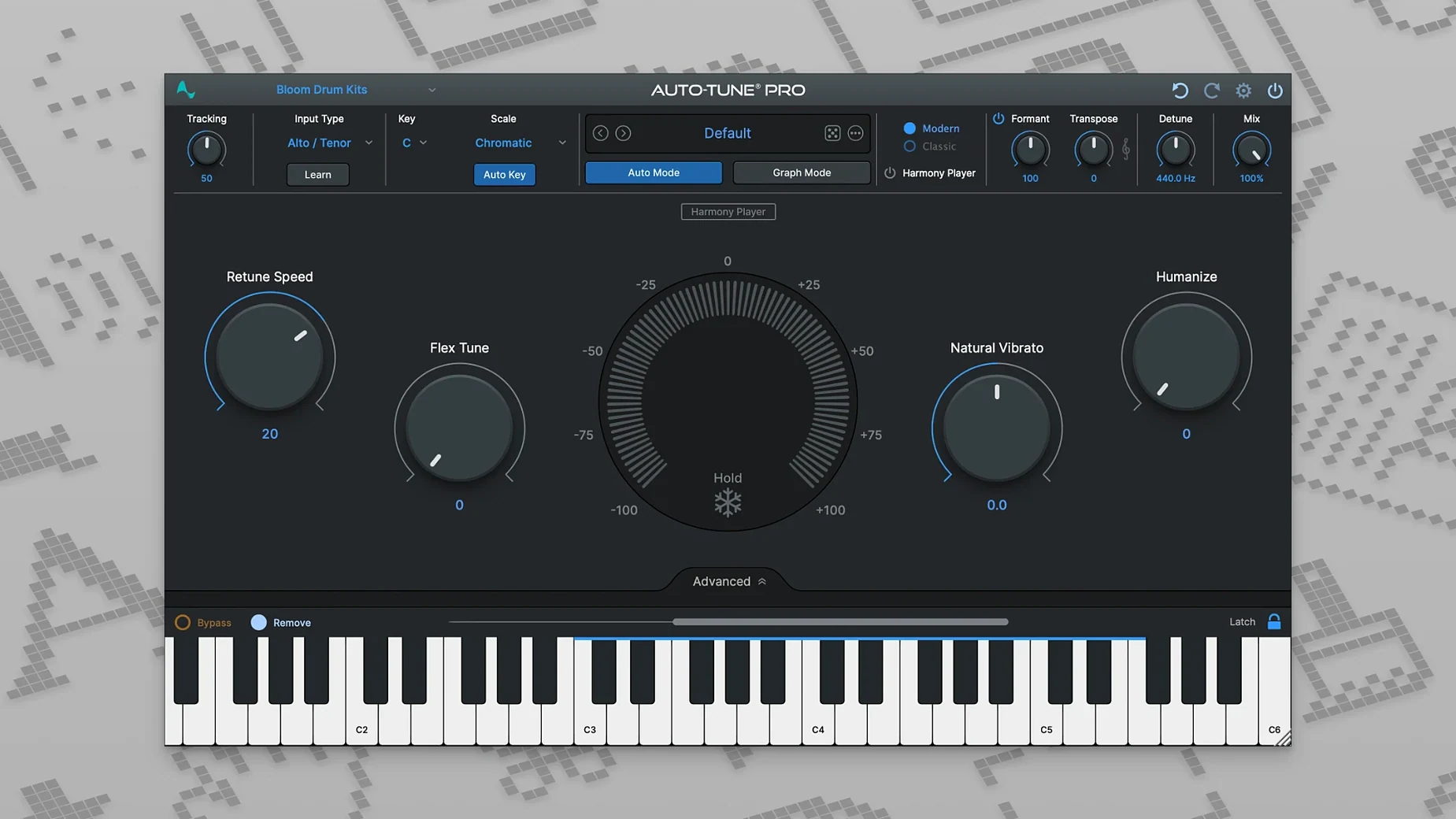Viewport: 1456px width, 819px height.
Task: Collapse the Advanced panel expander
Action: coord(728,581)
